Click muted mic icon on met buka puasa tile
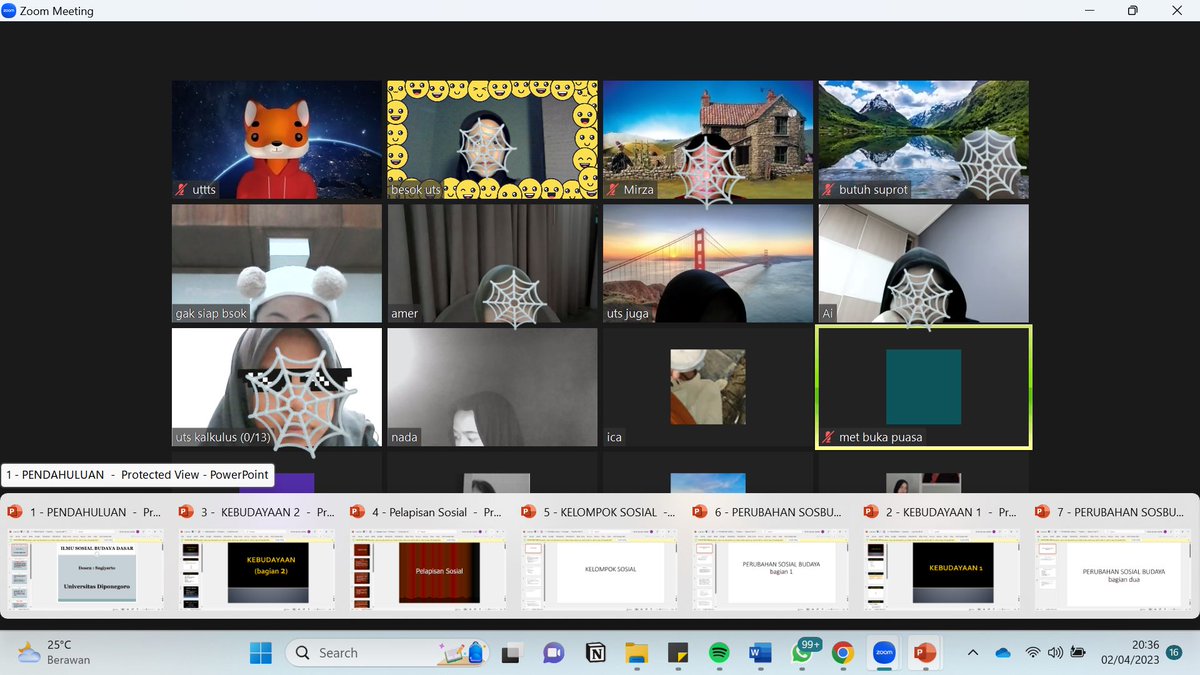Image resolution: width=1200 pixels, height=675 pixels. (829, 437)
